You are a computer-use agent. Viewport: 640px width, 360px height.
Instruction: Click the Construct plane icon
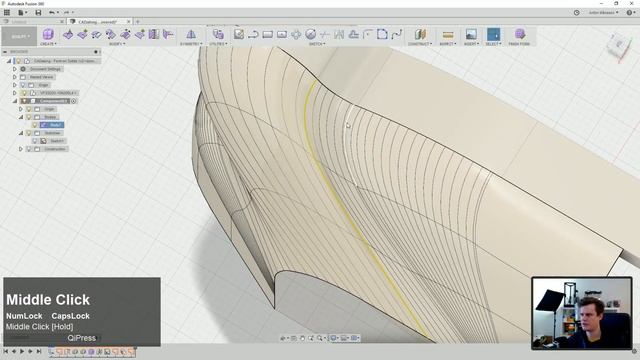420,34
